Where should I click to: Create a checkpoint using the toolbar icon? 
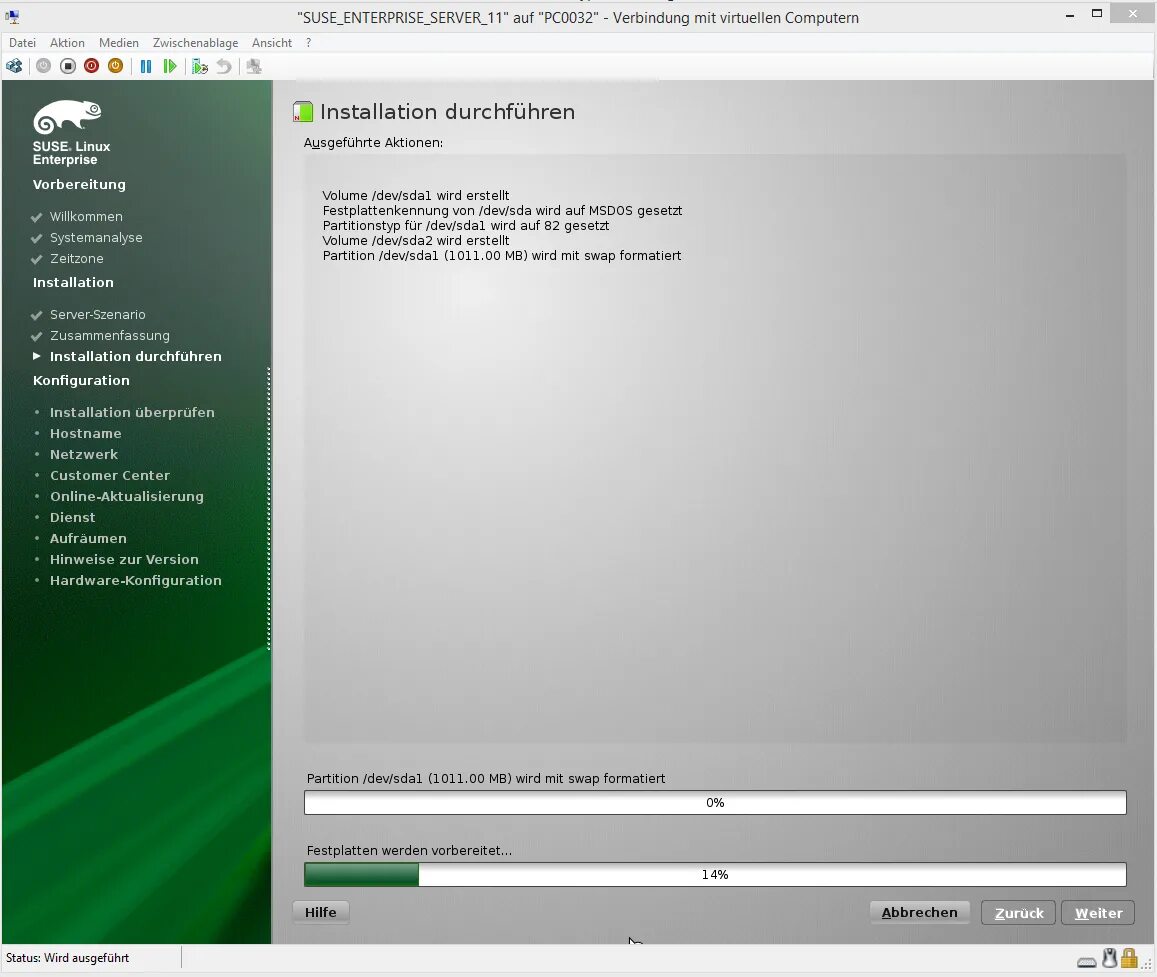(200, 66)
